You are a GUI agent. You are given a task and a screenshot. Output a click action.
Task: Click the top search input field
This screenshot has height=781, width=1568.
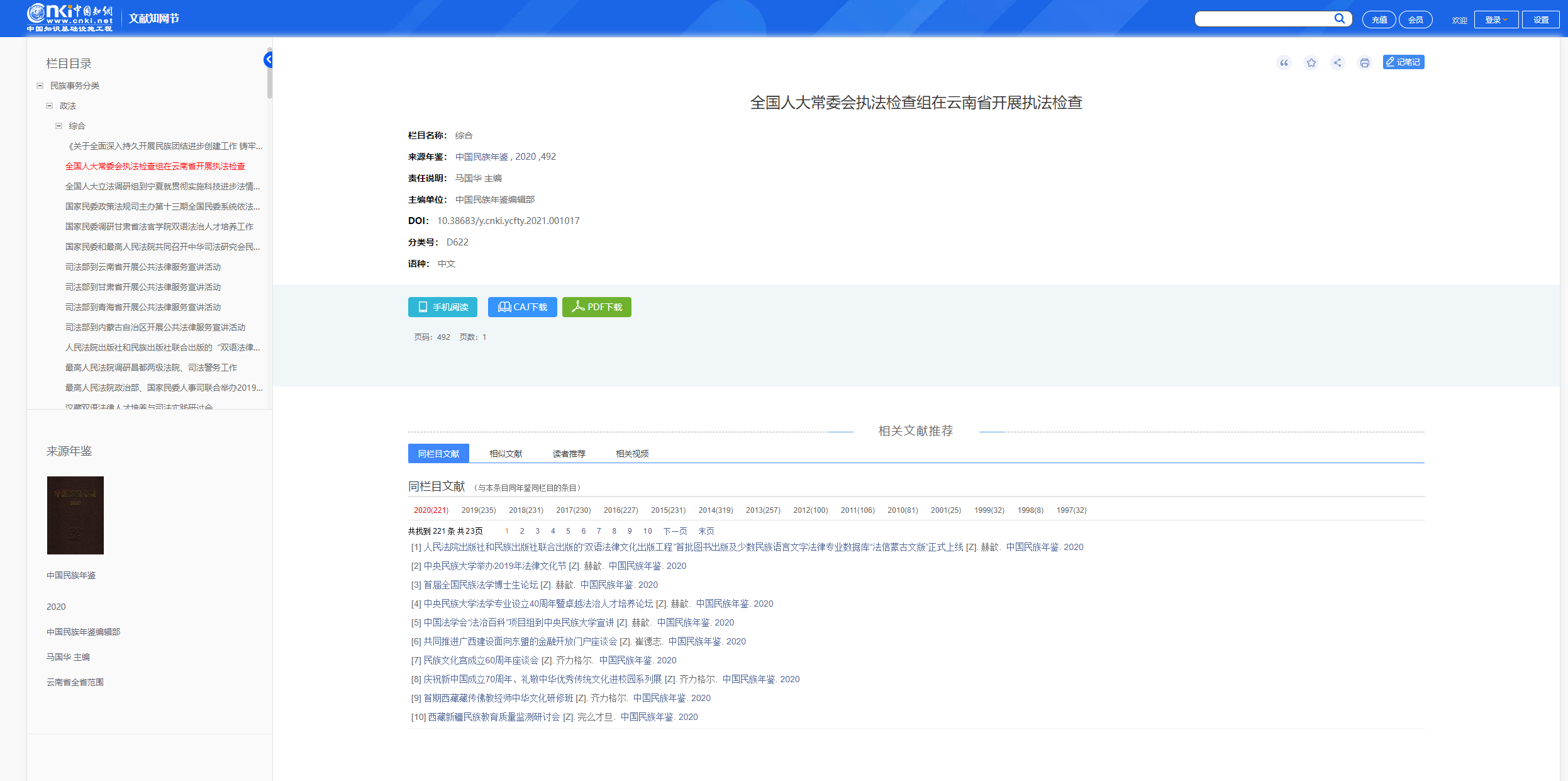pos(1261,19)
